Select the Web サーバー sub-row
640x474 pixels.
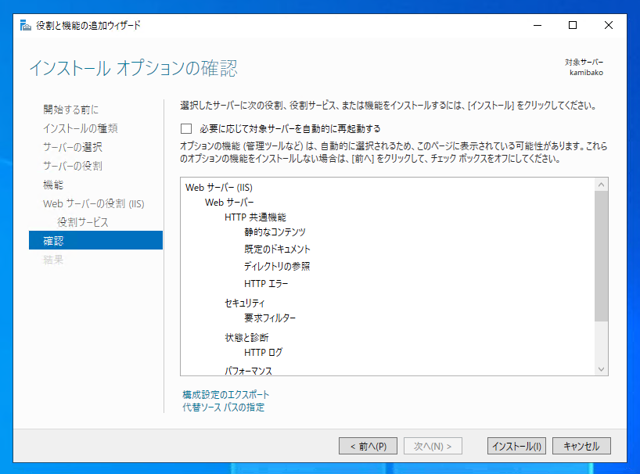coord(229,202)
